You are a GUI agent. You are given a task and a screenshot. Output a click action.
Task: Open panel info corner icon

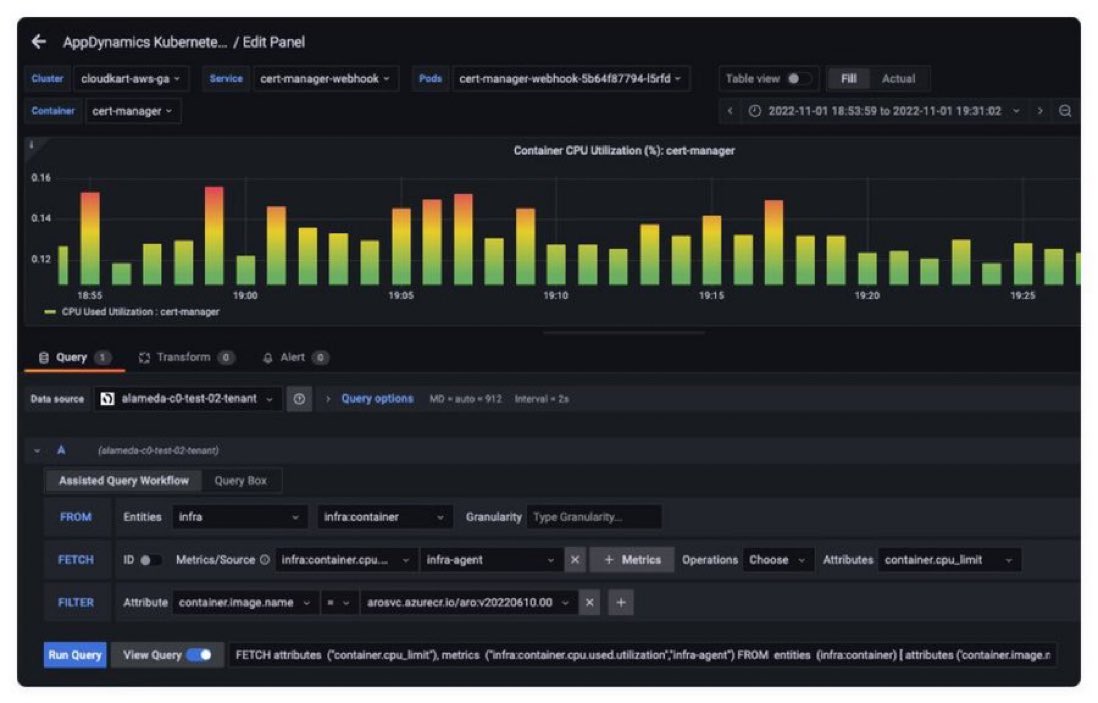pos(31,145)
